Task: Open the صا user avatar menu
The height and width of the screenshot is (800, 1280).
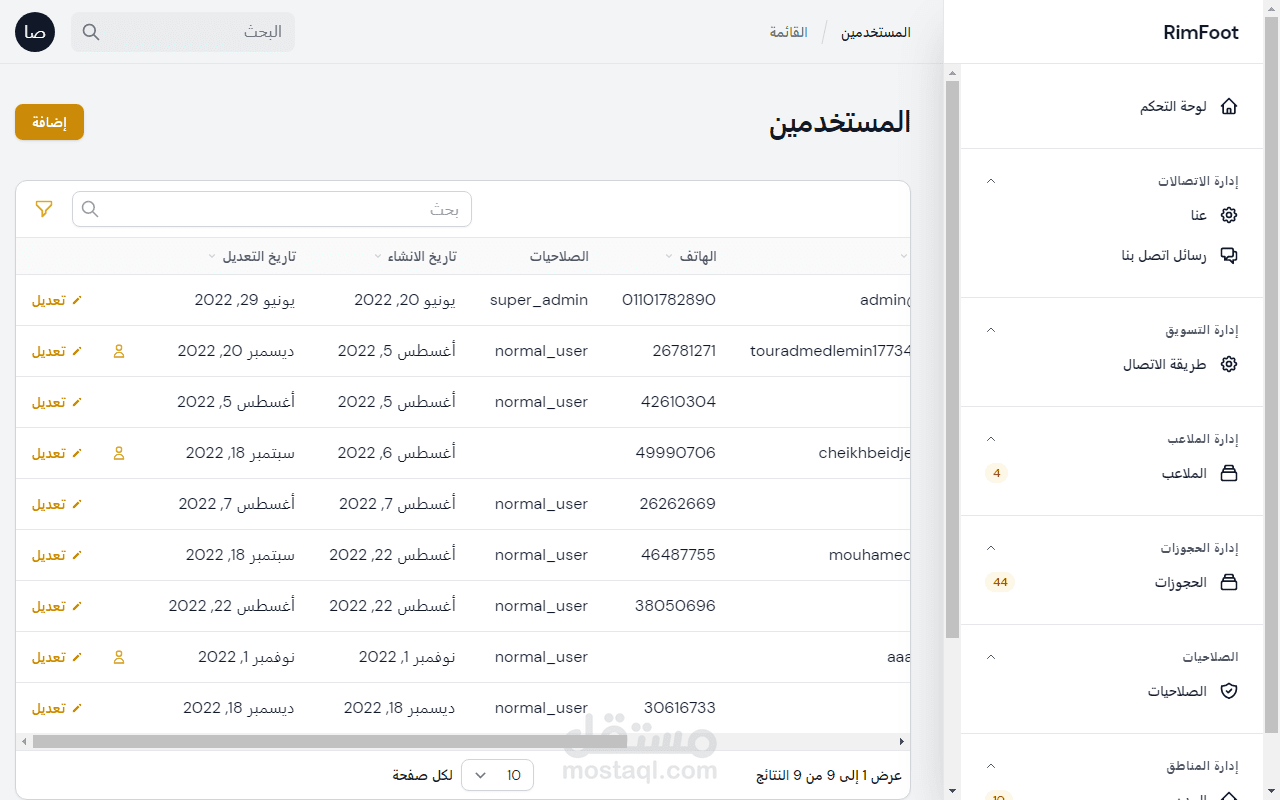Action: click(x=35, y=32)
